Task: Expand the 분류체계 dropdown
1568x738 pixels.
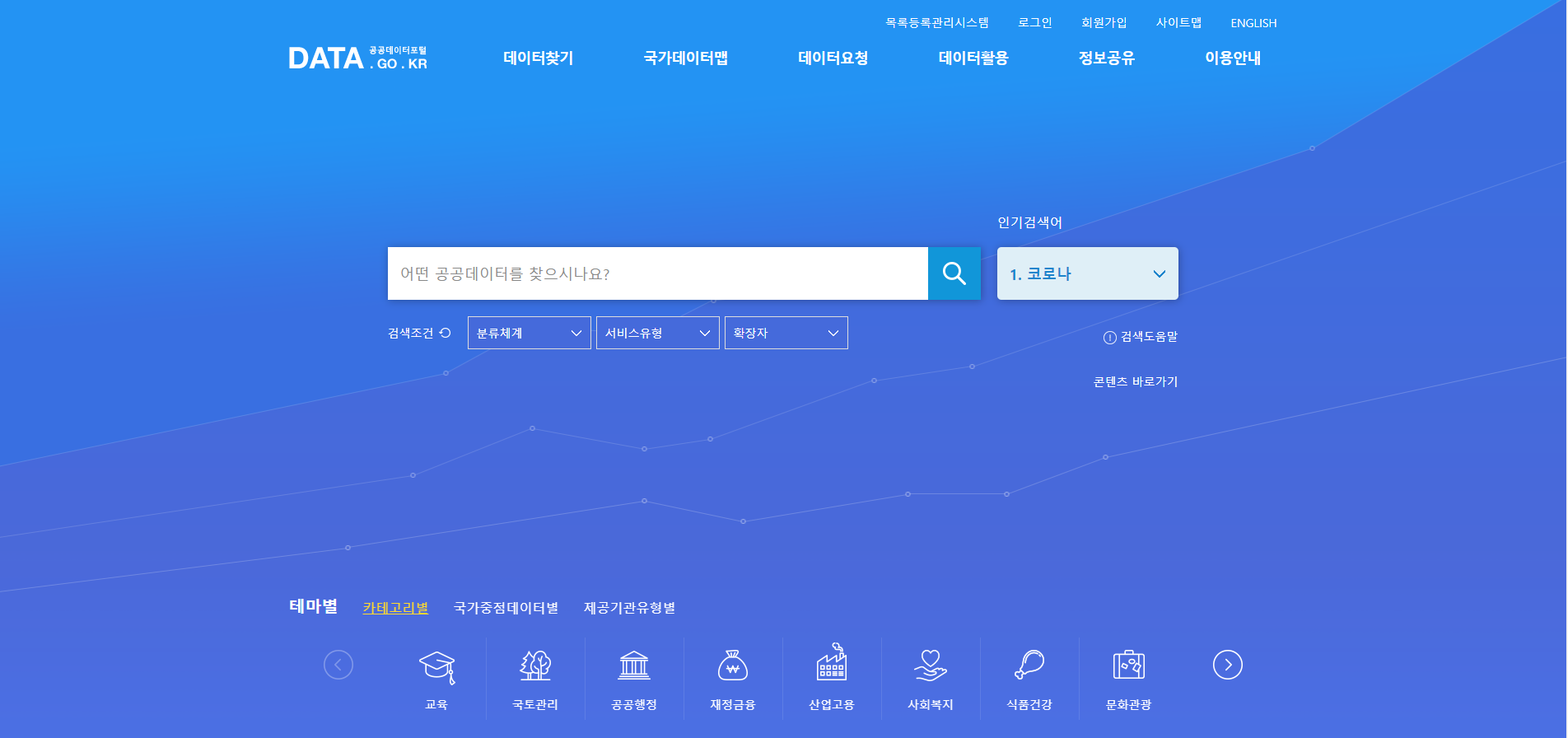Action: tap(530, 333)
